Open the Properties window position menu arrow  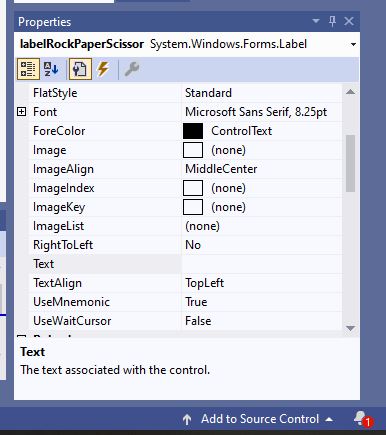point(316,21)
